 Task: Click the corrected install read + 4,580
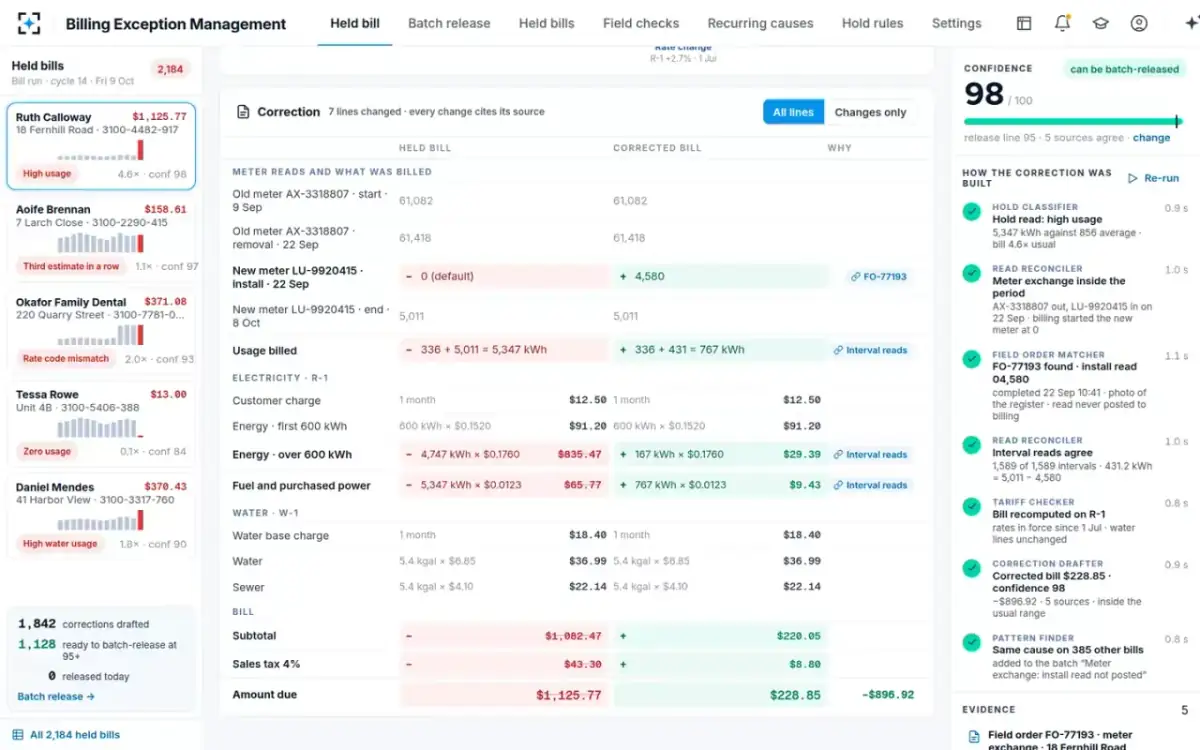720,276
